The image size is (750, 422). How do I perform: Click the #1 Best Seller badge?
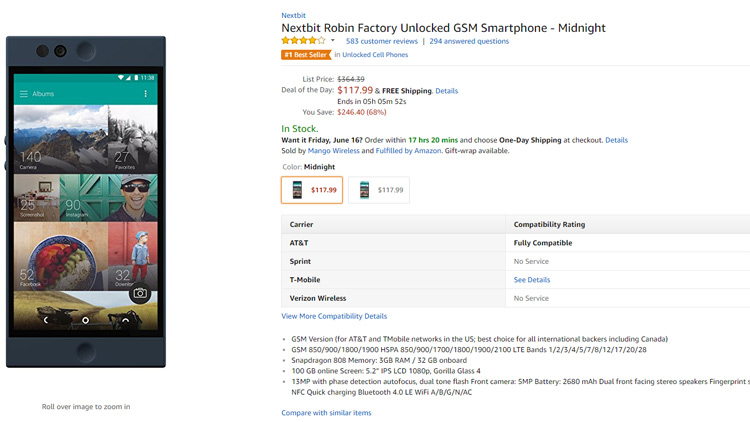(306, 55)
